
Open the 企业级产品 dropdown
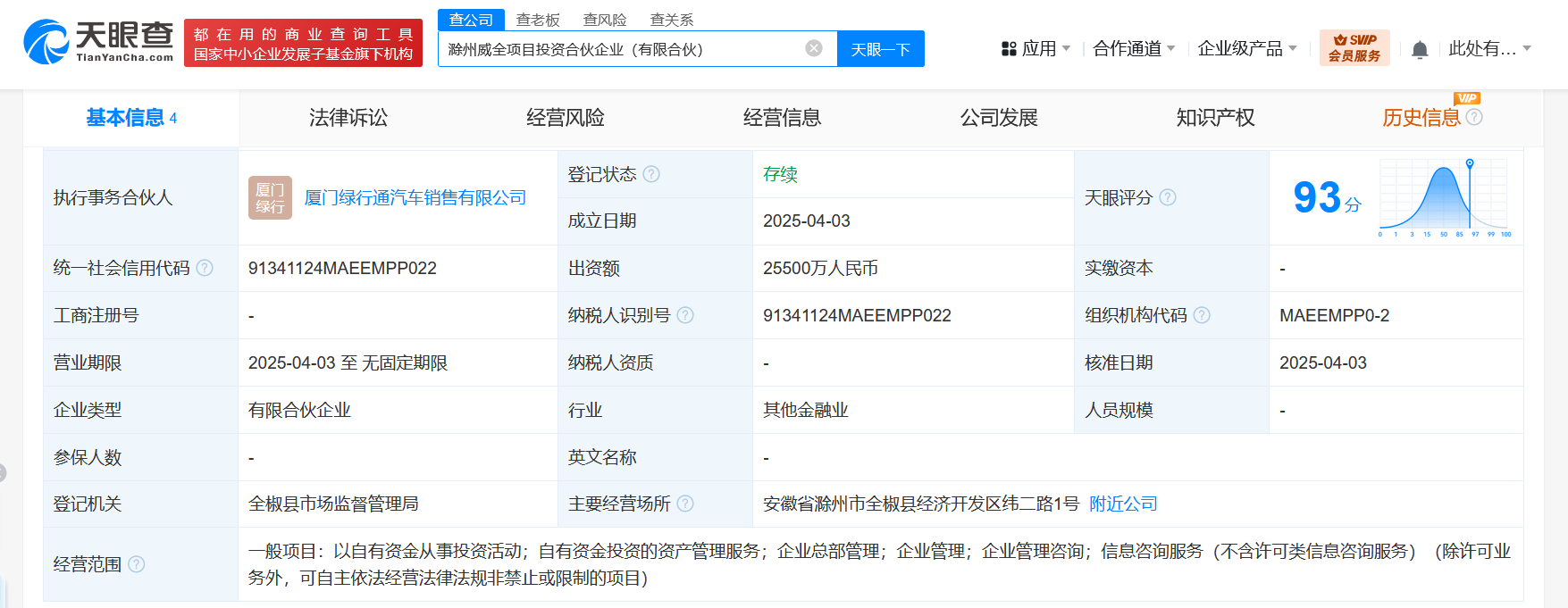1247,48
